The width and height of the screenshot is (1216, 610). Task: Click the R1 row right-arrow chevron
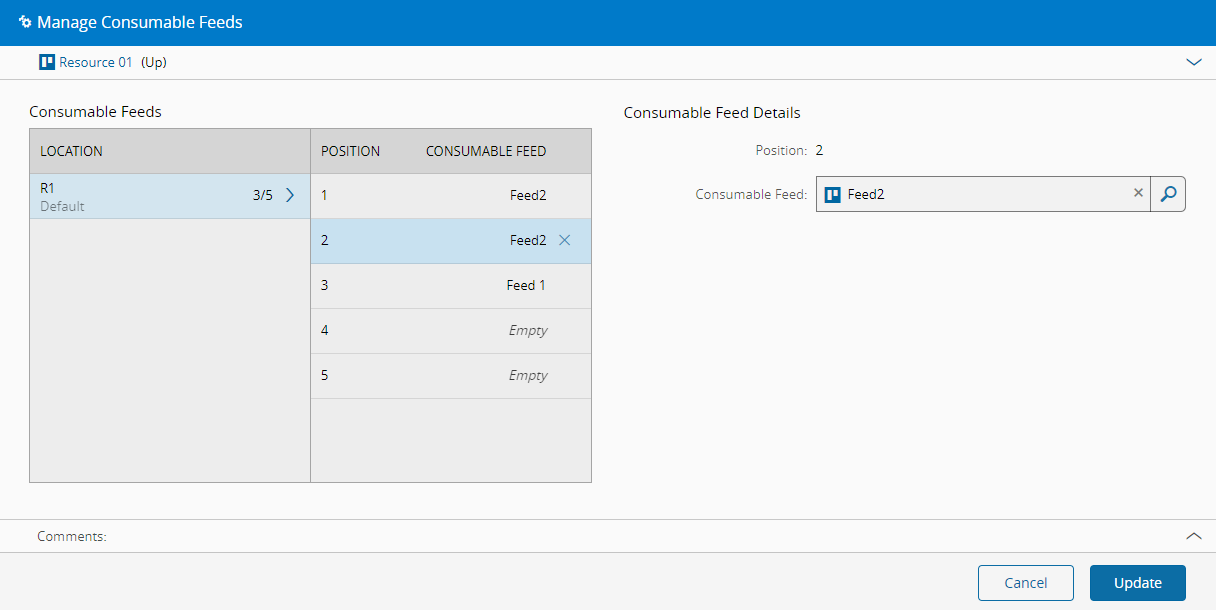[x=290, y=196]
